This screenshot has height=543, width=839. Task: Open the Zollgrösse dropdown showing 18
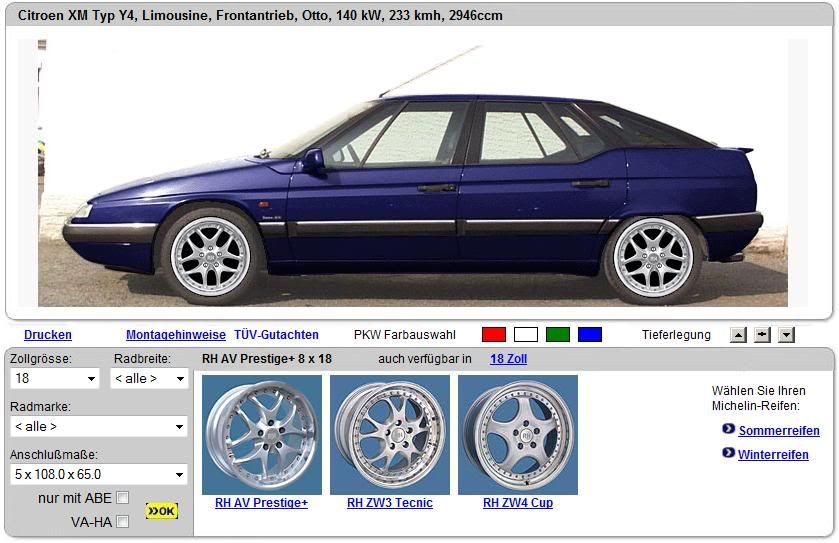point(55,378)
